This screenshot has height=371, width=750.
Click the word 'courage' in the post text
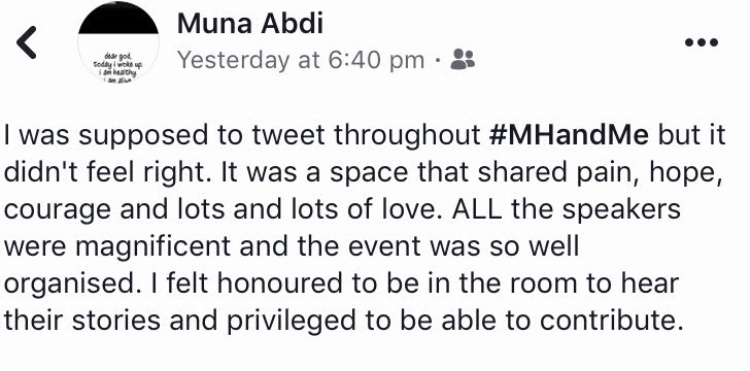(58, 211)
